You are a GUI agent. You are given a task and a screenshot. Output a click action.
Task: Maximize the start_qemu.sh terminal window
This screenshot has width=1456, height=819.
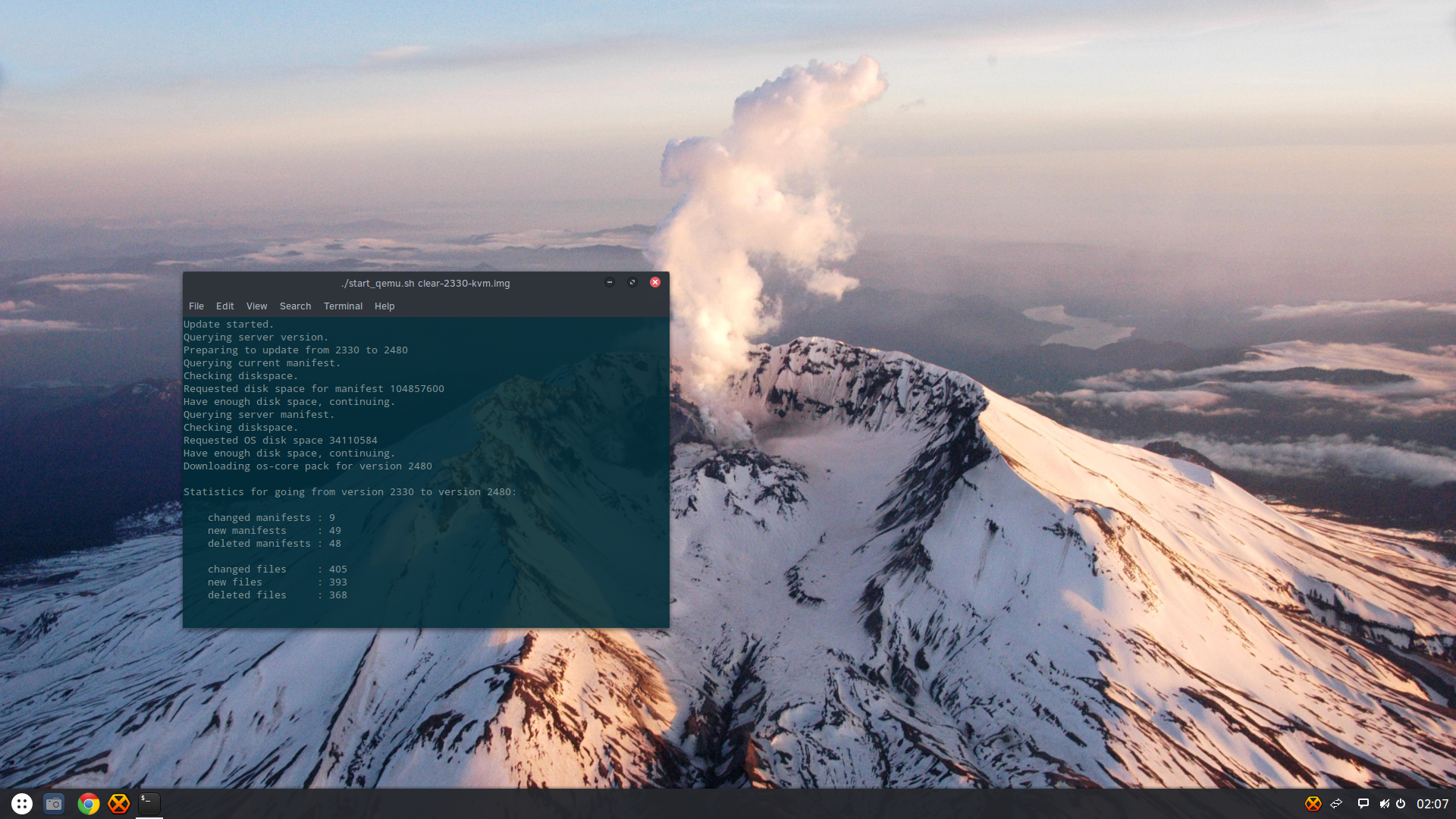pos(632,283)
